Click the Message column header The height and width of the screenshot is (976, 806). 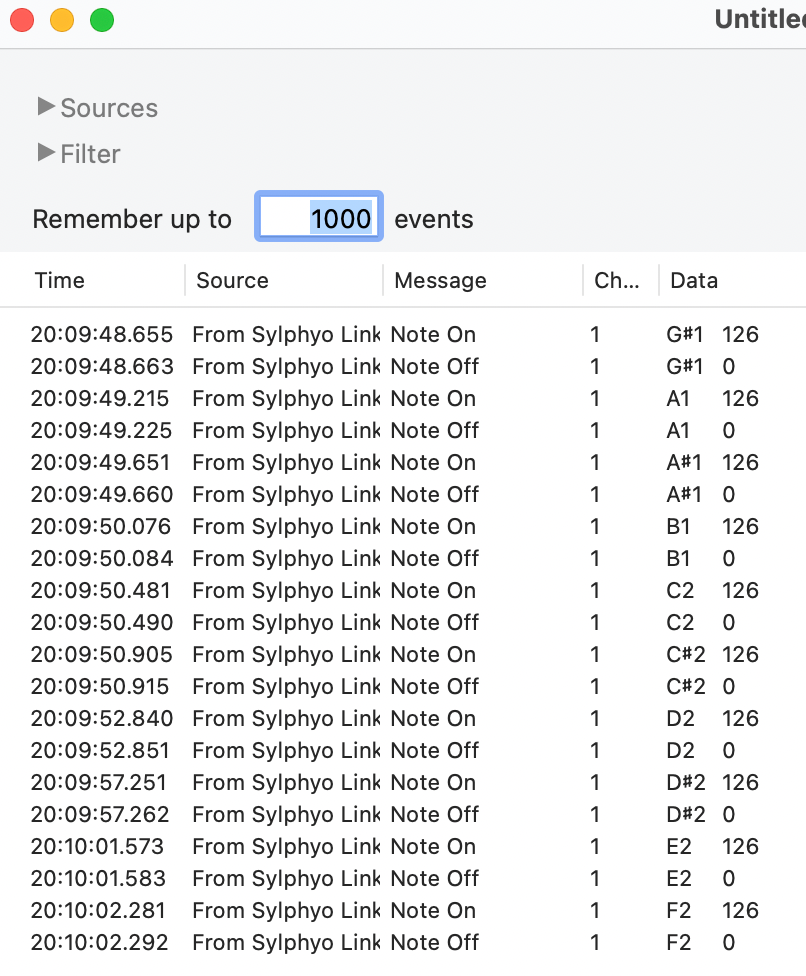(x=440, y=281)
